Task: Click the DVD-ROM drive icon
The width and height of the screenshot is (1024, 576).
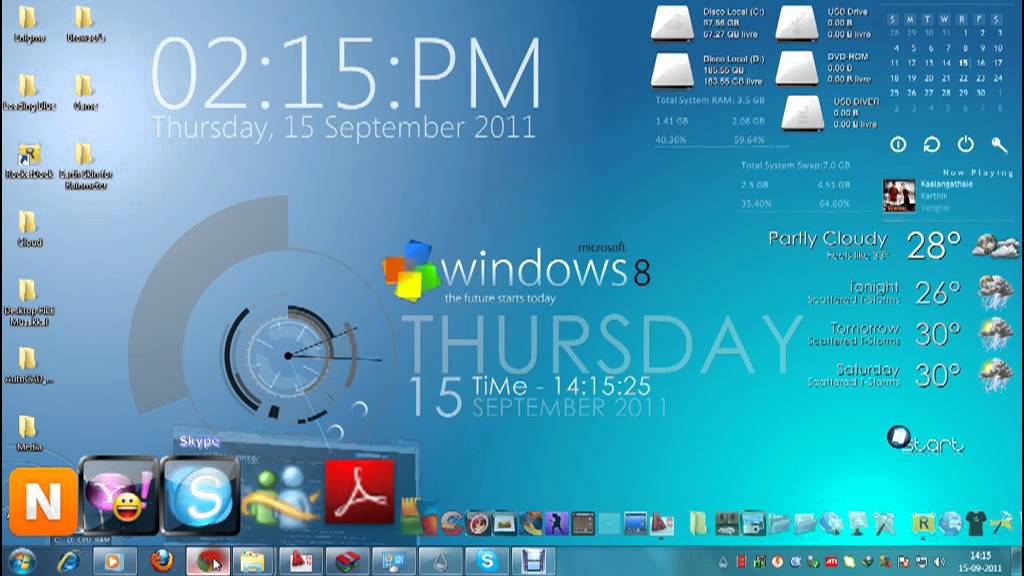Action: click(797, 68)
